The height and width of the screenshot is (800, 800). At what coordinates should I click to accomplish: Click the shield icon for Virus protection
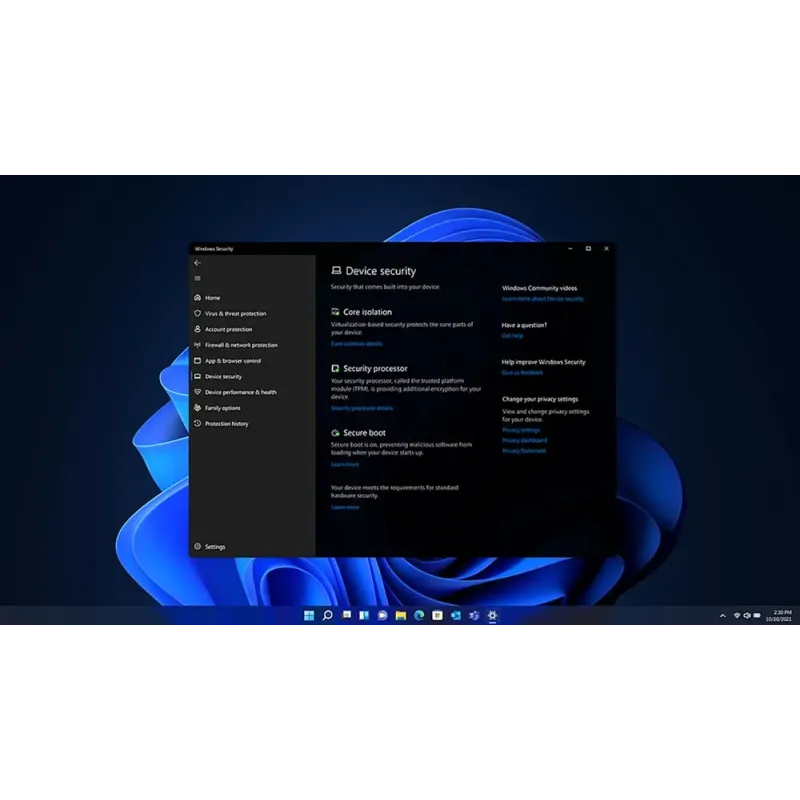click(197, 313)
